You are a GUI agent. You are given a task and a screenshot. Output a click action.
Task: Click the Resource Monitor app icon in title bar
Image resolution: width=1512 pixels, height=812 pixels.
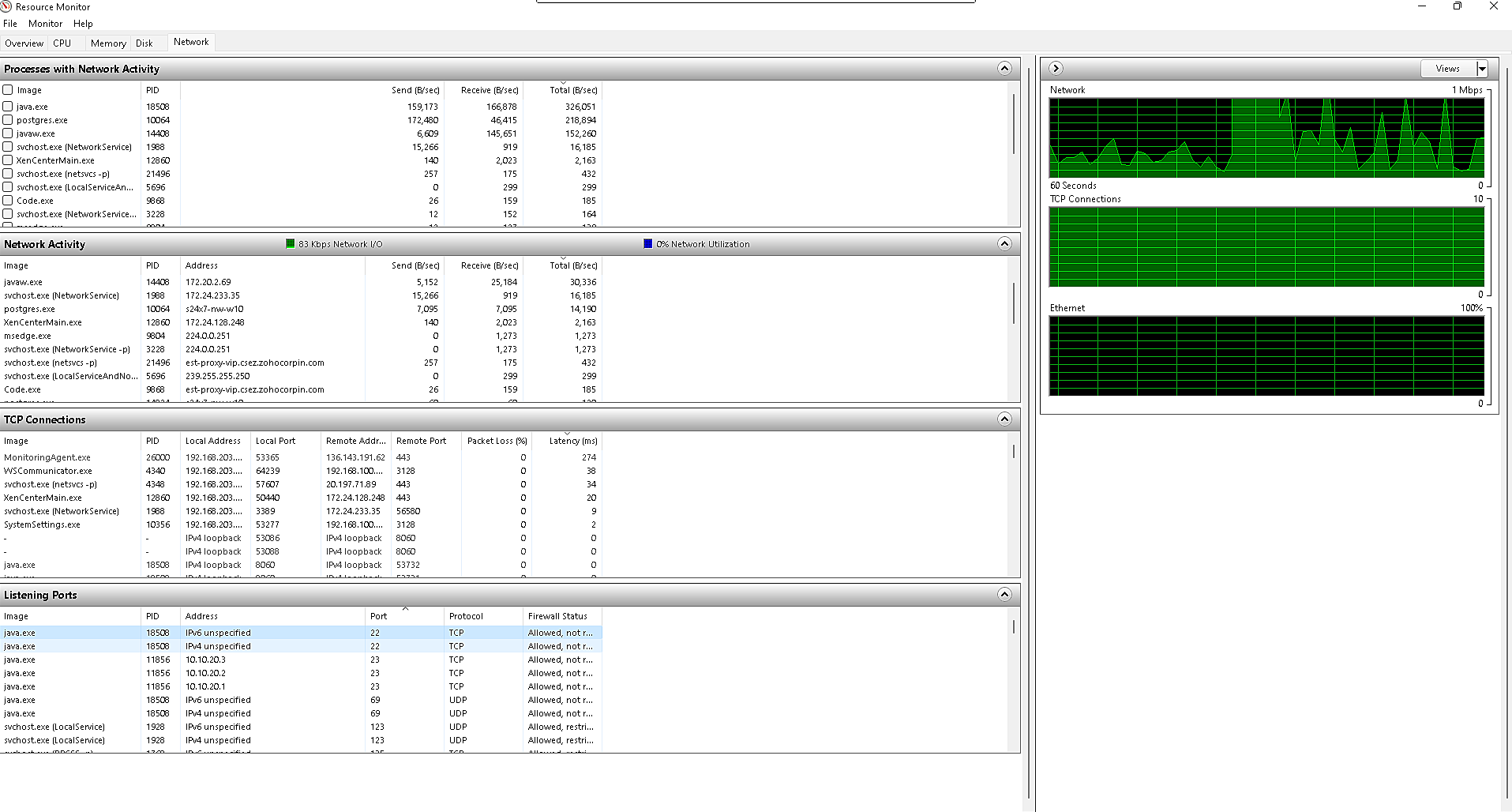(x=7, y=6)
